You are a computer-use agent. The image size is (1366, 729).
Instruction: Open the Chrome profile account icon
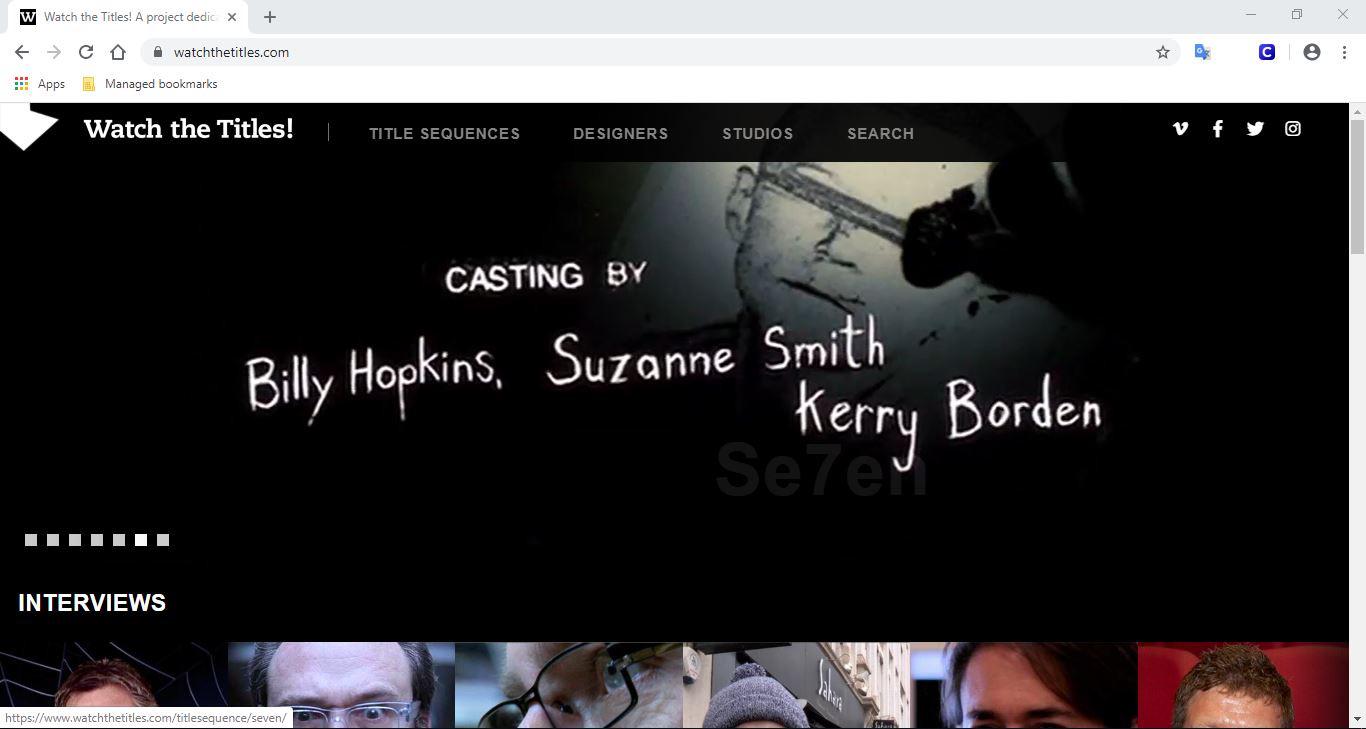[x=1312, y=52]
